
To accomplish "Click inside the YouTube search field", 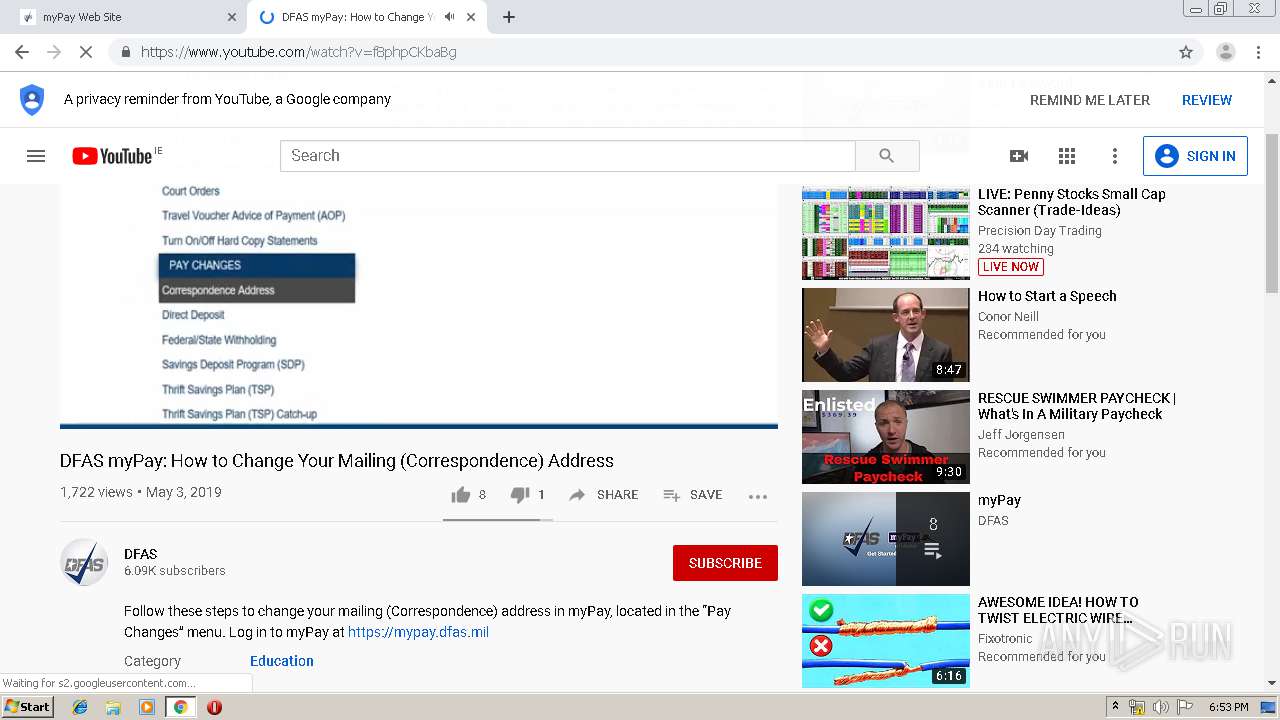I will click(x=568, y=156).
